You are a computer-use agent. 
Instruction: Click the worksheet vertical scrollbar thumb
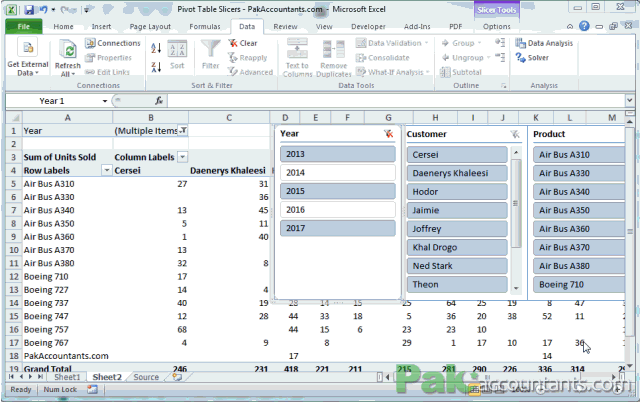(x=630, y=232)
